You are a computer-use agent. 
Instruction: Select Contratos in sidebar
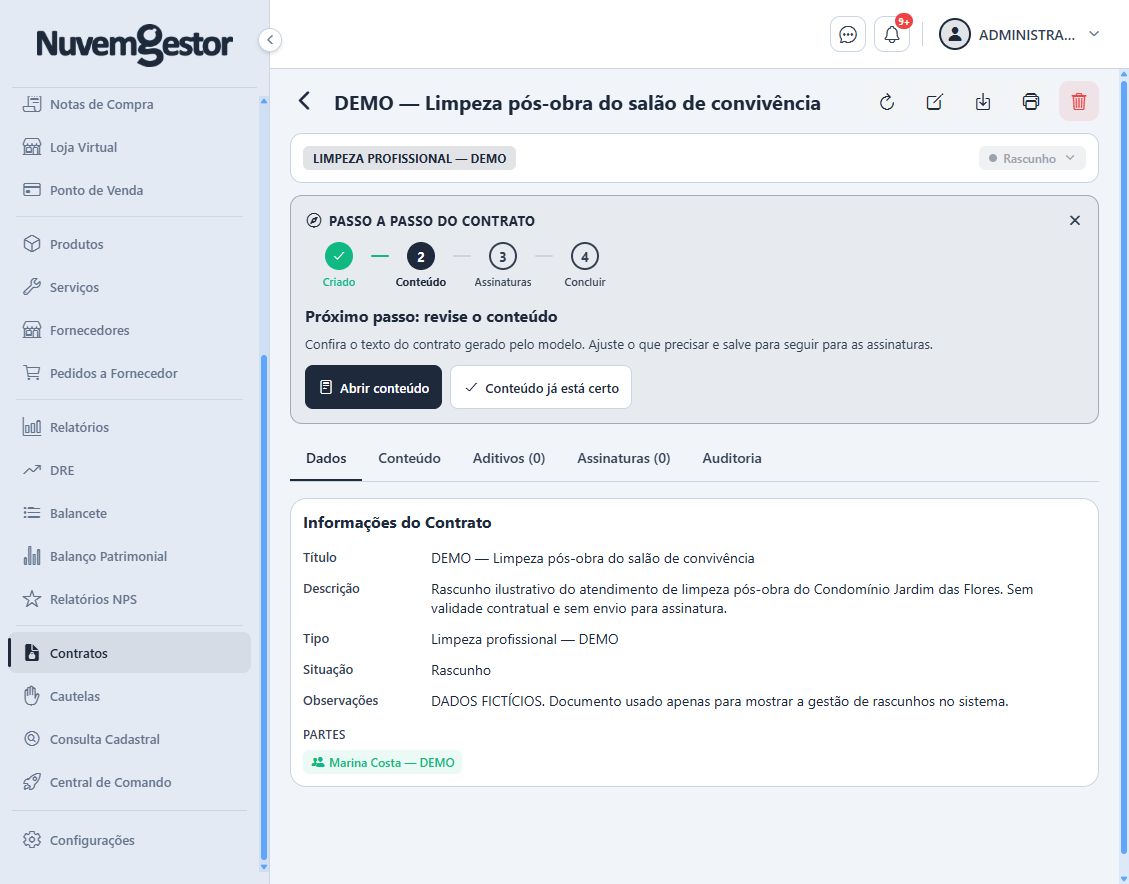click(x=130, y=653)
